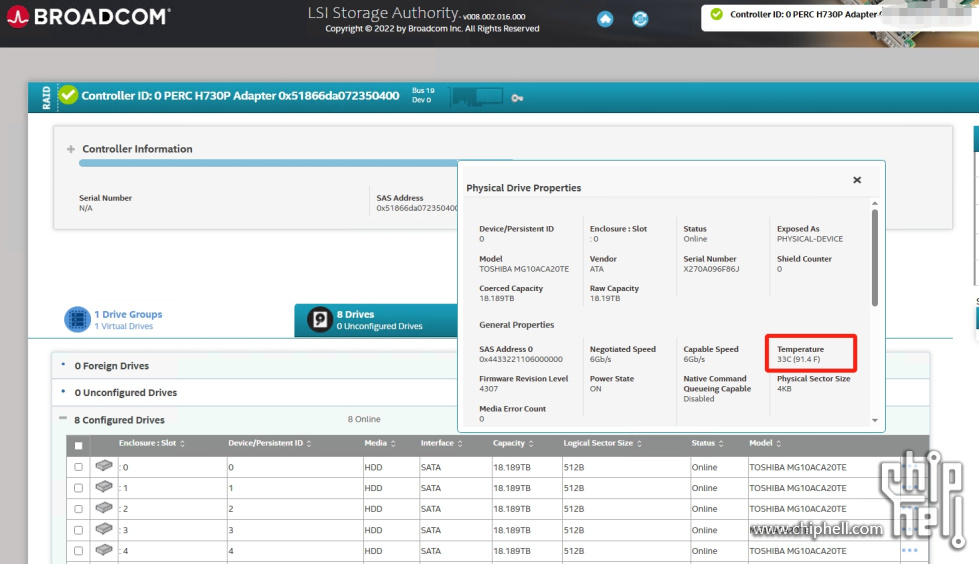Click the SAS Address 0 value 0x4433221106000000

click(x=521, y=359)
